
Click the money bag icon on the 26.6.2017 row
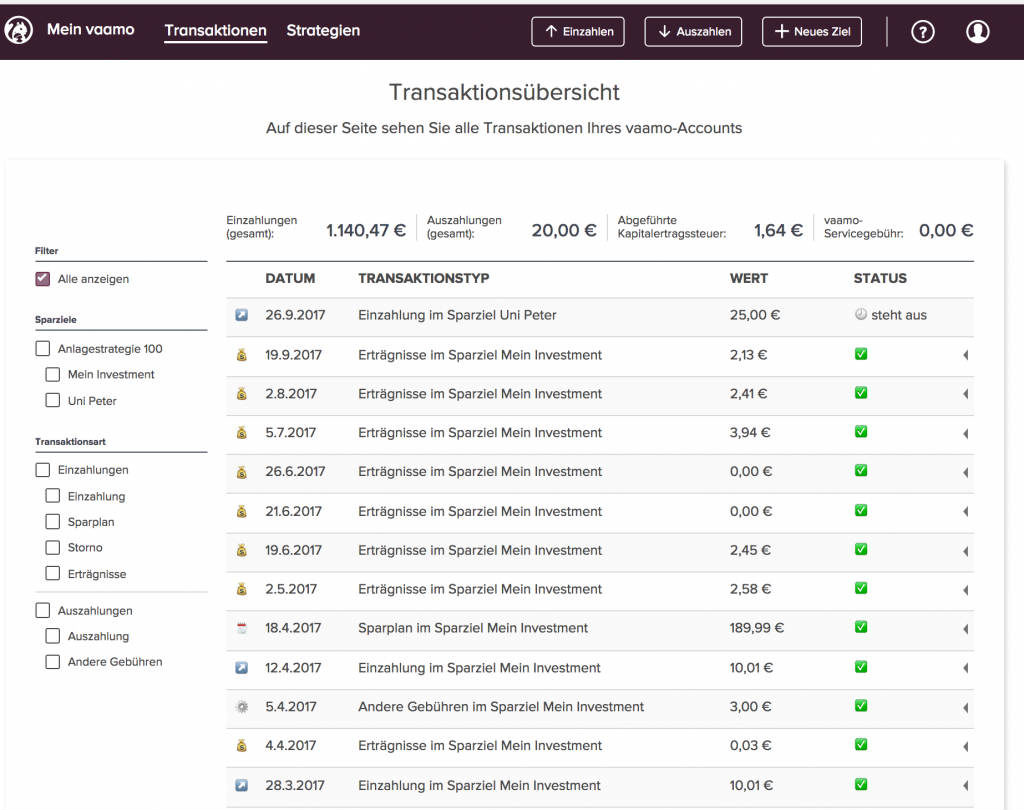pyautogui.click(x=242, y=472)
